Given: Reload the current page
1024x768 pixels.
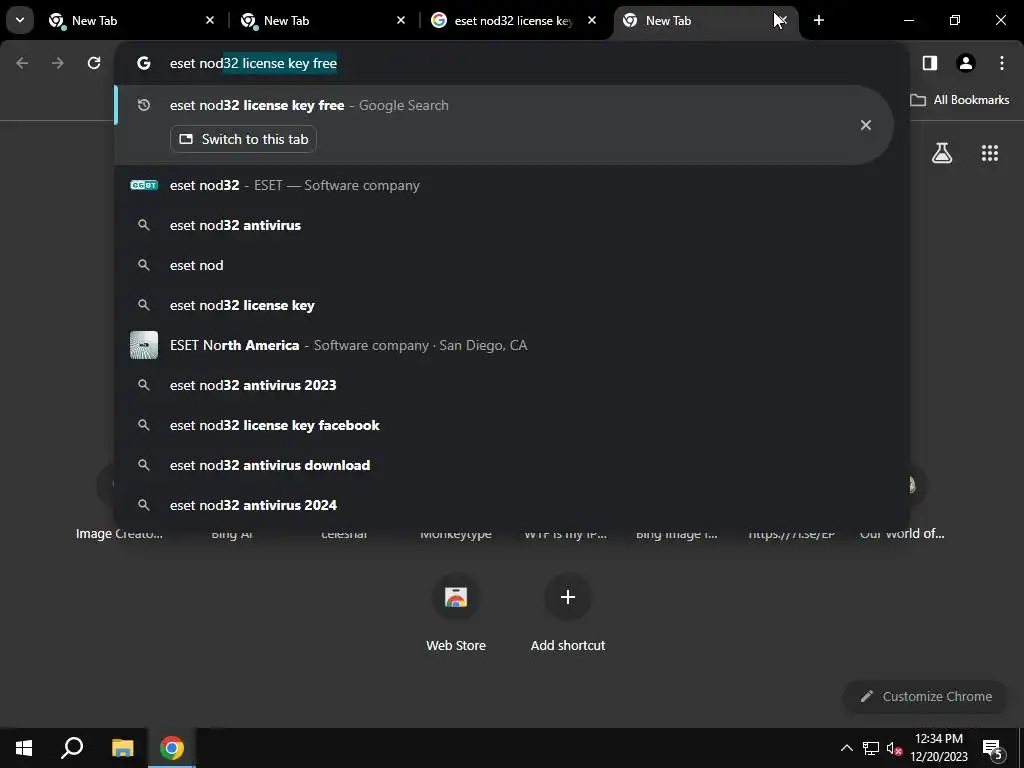Looking at the screenshot, I should (94, 63).
